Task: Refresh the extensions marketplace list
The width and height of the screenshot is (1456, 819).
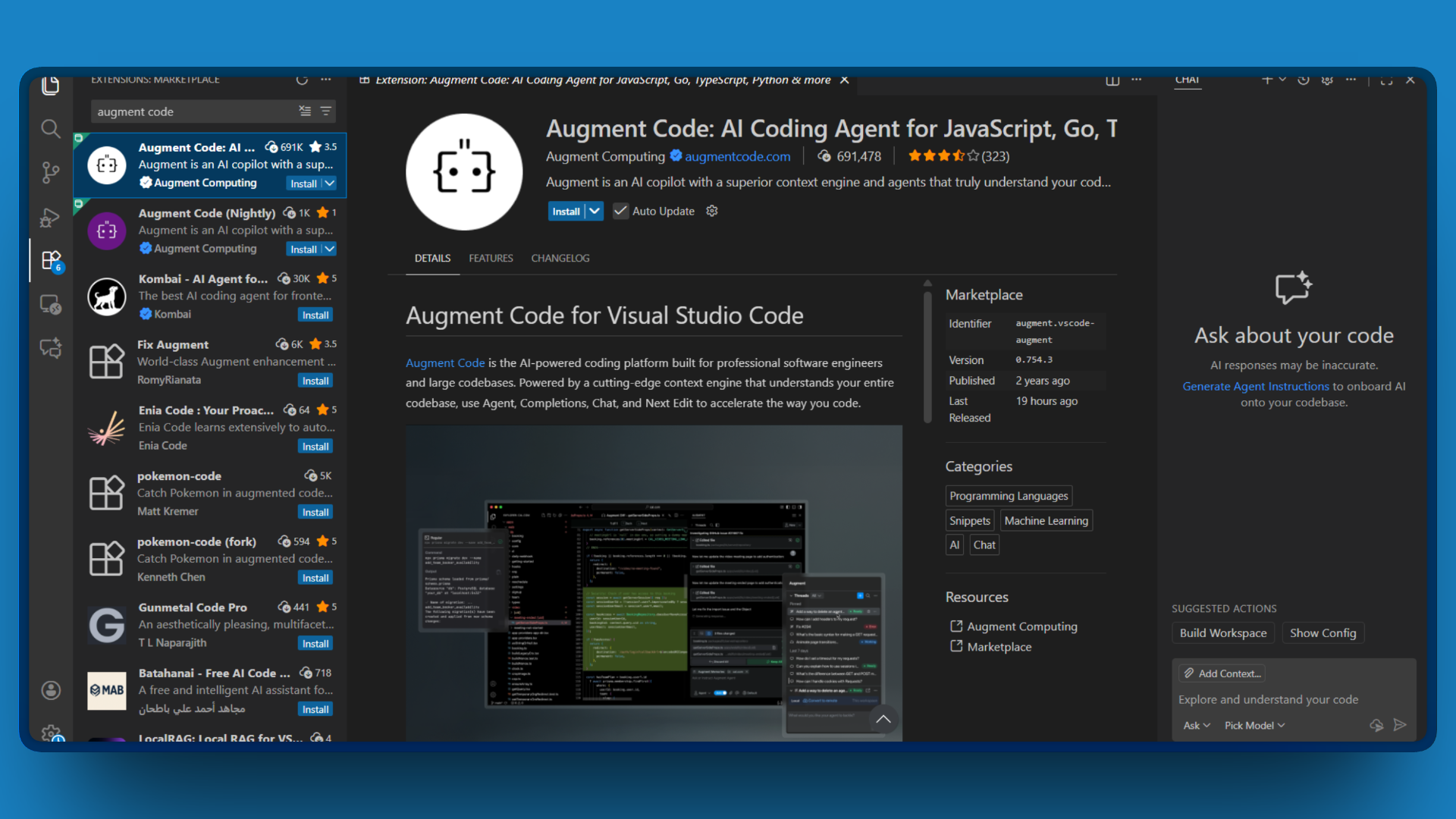Action: click(303, 80)
